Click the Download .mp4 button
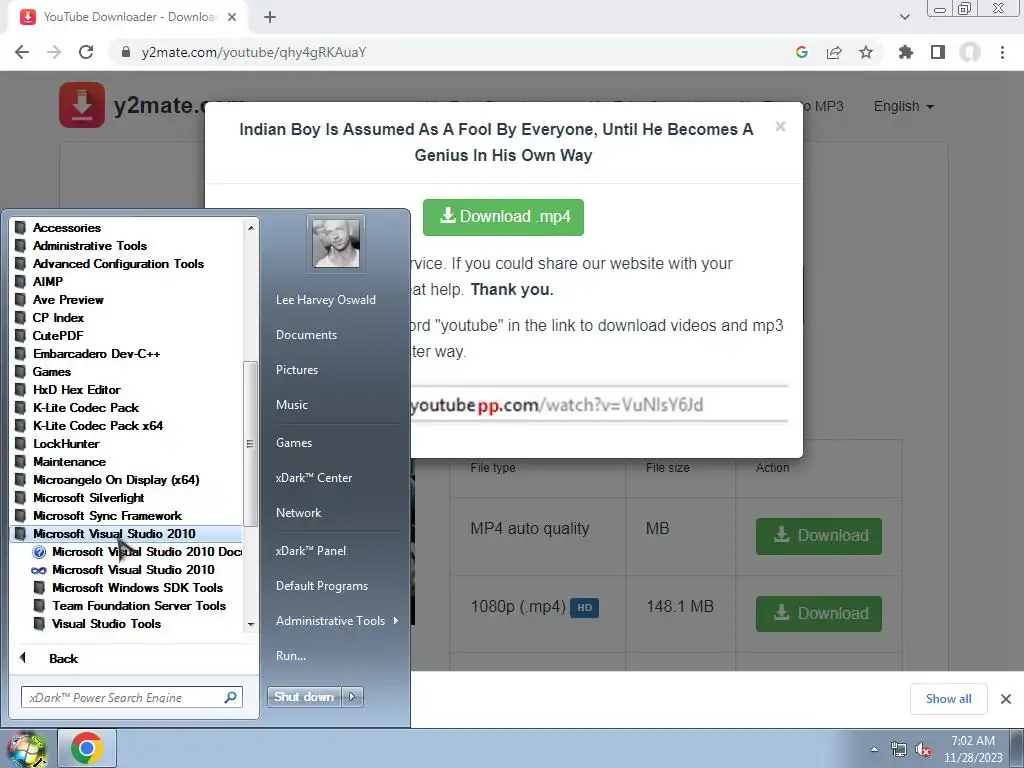 (x=503, y=217)
